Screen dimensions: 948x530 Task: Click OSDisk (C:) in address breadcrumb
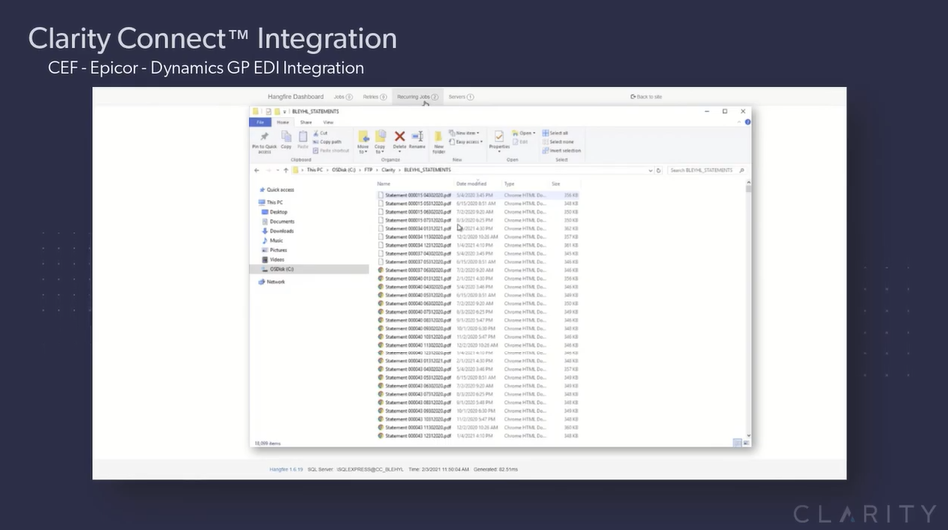[343, 170]
